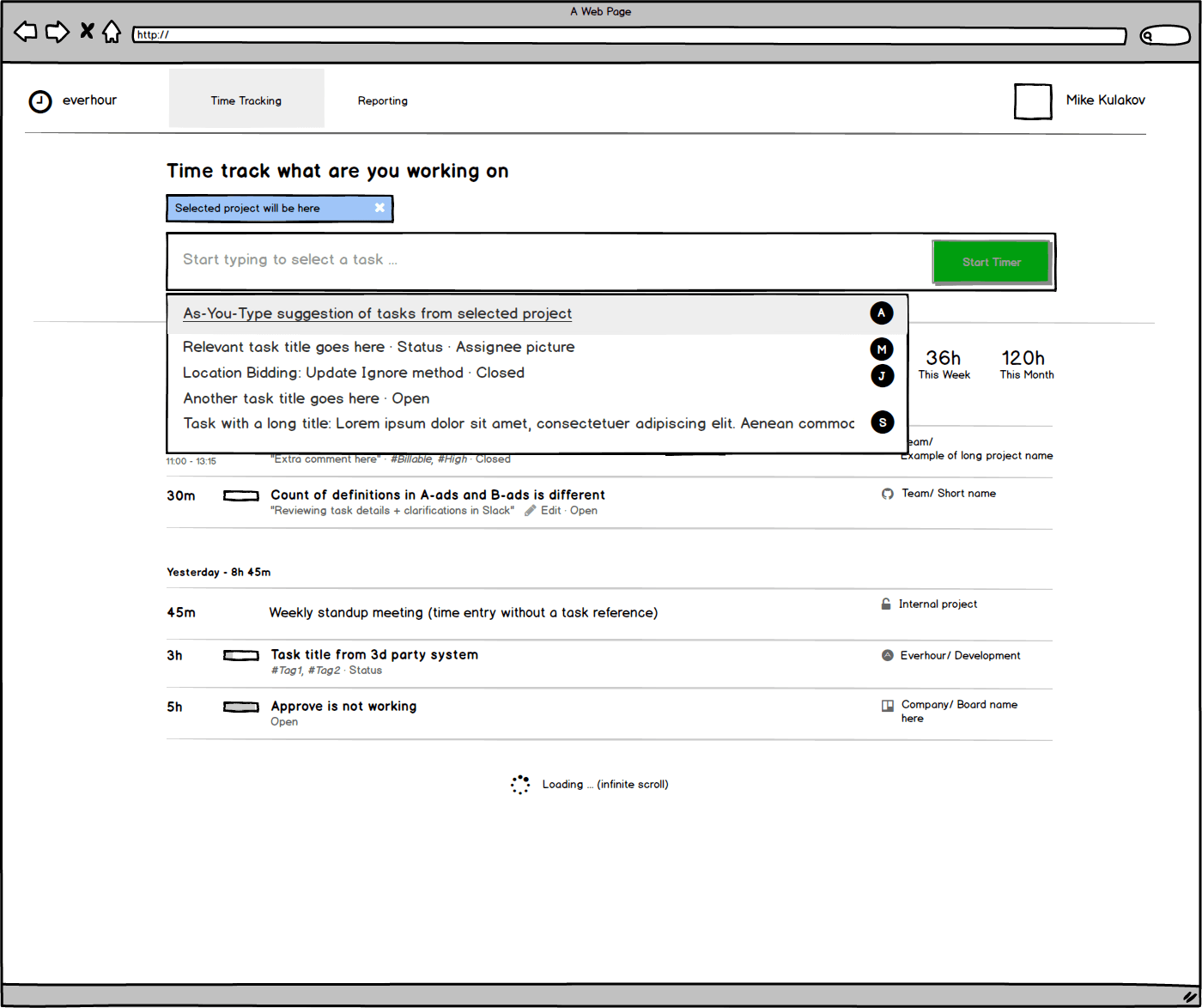Screen dimensions: 1202x1008
Task: Click the 'Count of definitions in A-ads' task title
Action: (438, 495)
